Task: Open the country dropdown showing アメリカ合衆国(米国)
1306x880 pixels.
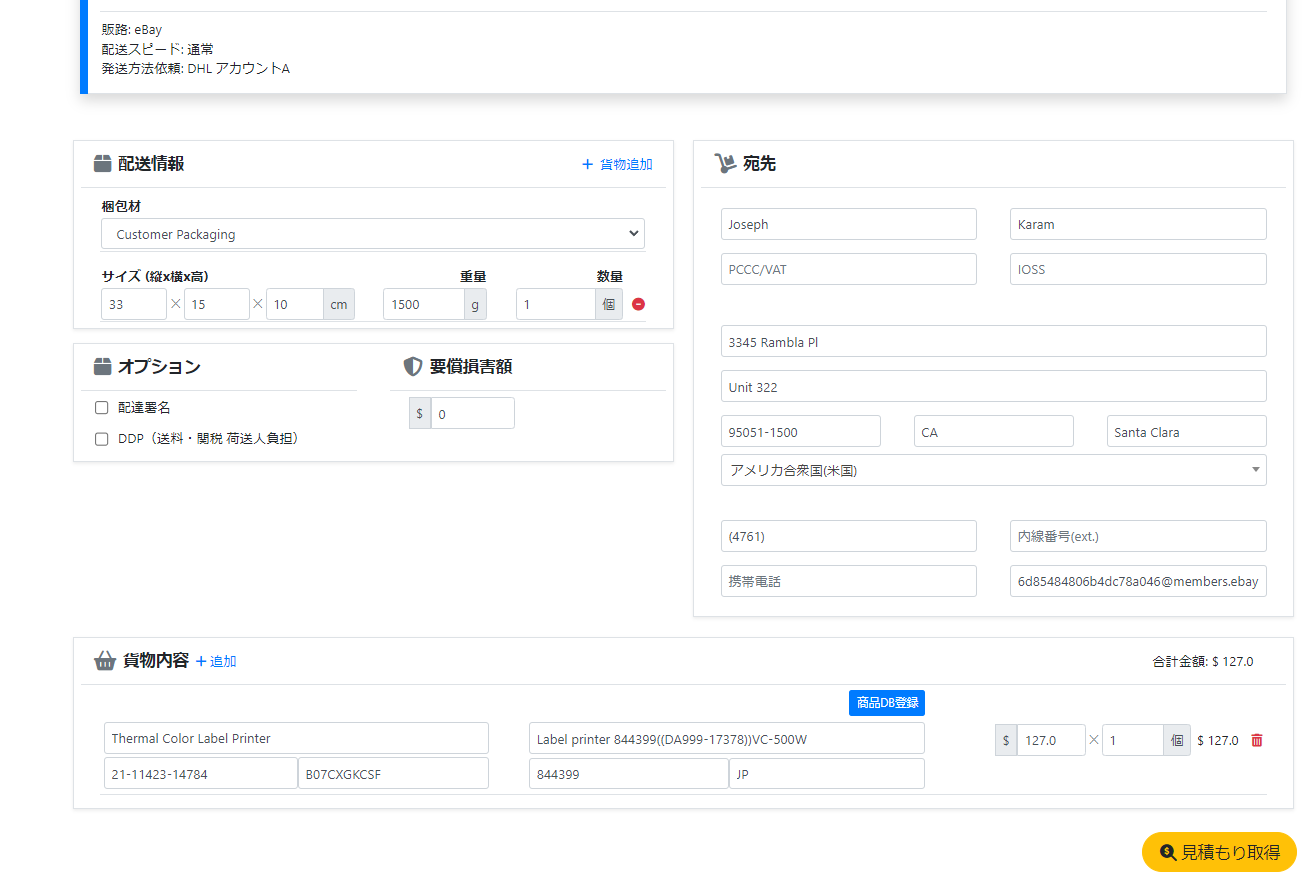Action: point(993,470)
